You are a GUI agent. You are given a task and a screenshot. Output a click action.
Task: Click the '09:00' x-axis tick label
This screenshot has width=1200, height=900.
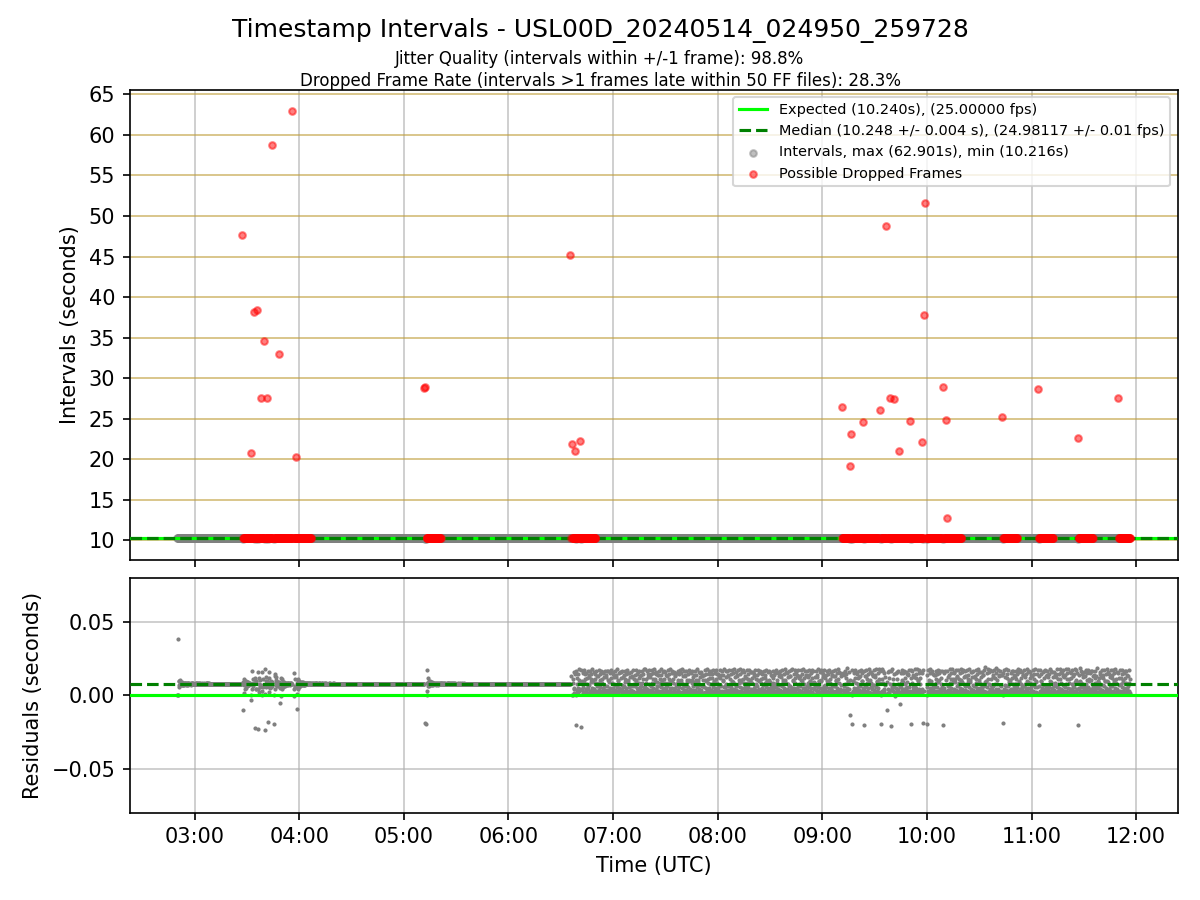pos(822,834)
